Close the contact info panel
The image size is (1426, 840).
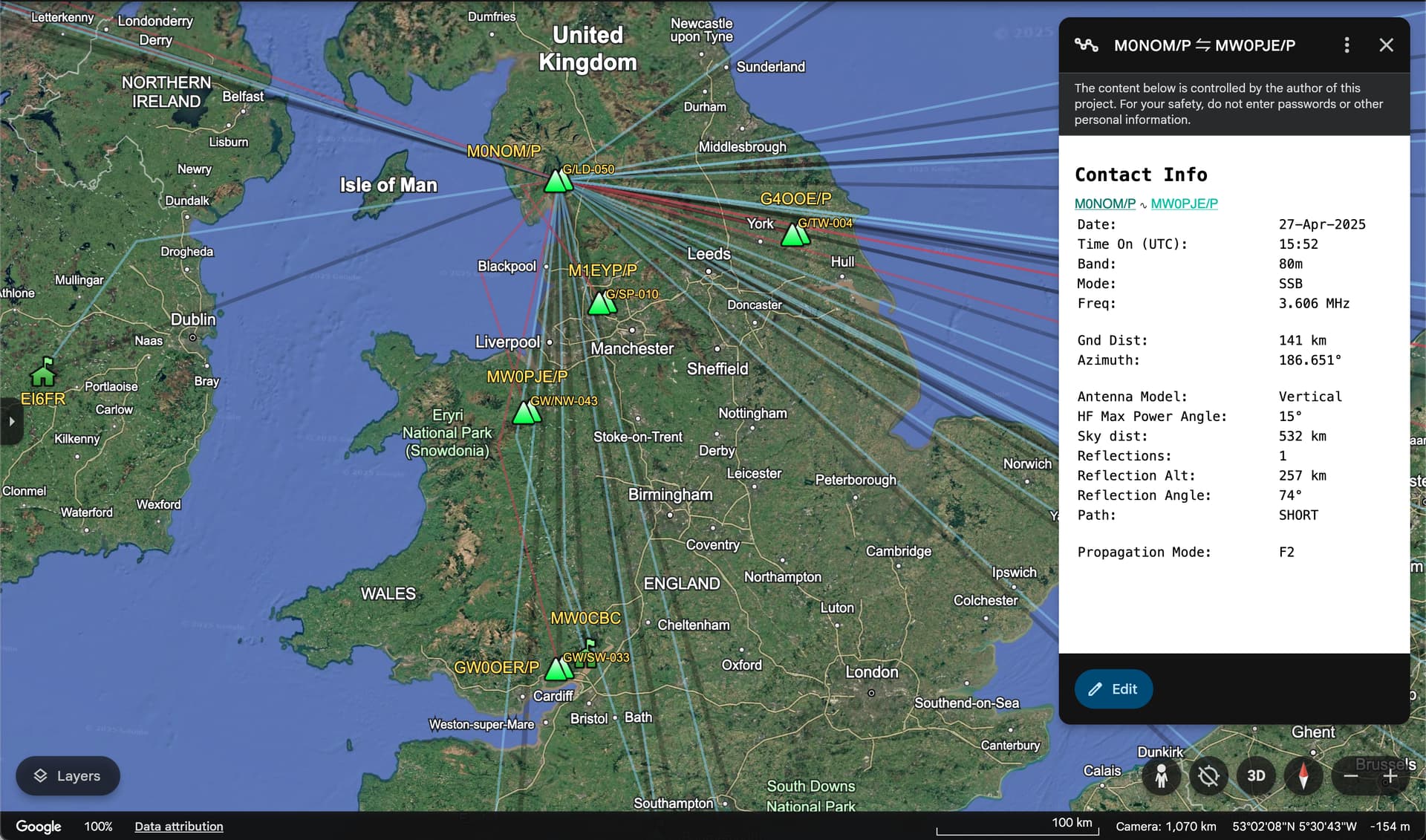(1386, 45)
